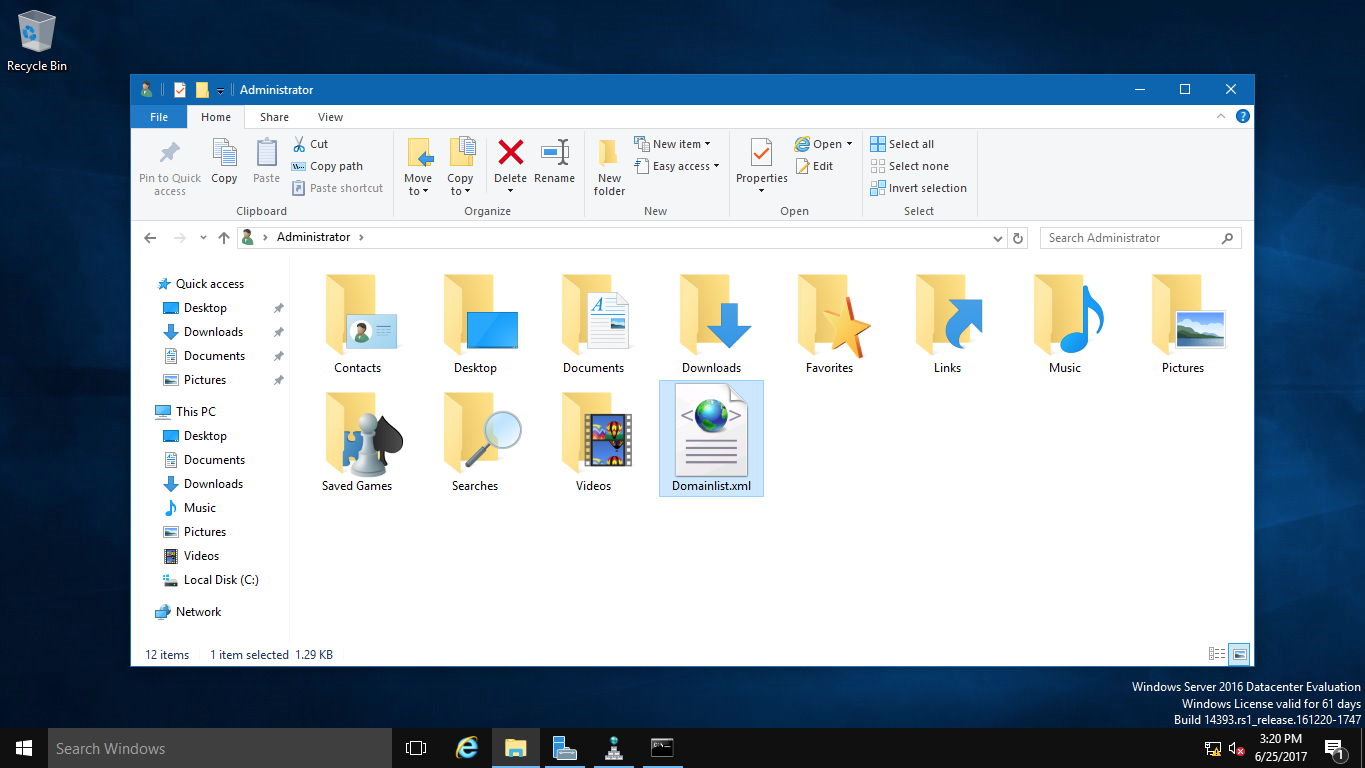Screen dimensions: 1365x768
Task: Switch to Large icons view in status bar
Action: pyautogui.click(x=1240, y=654)
